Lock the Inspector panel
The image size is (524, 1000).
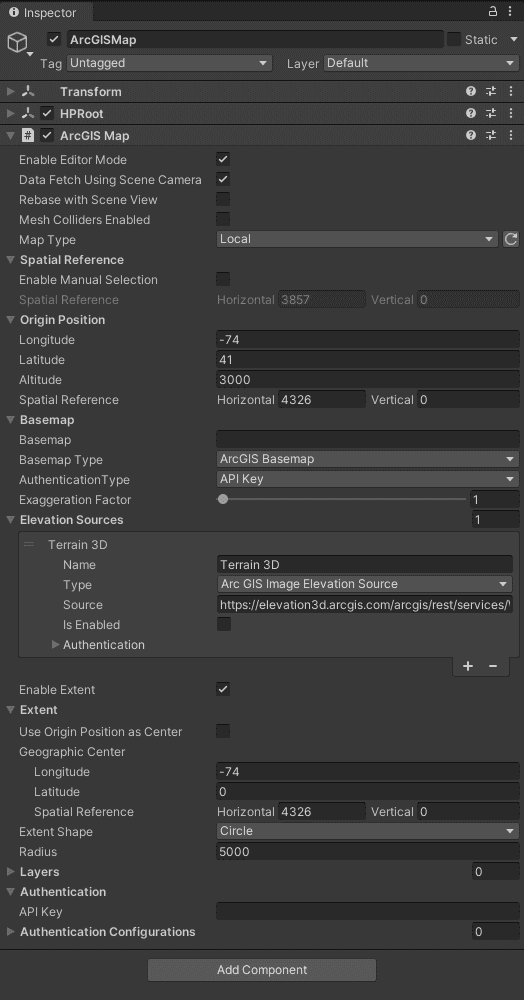point(493,11)
